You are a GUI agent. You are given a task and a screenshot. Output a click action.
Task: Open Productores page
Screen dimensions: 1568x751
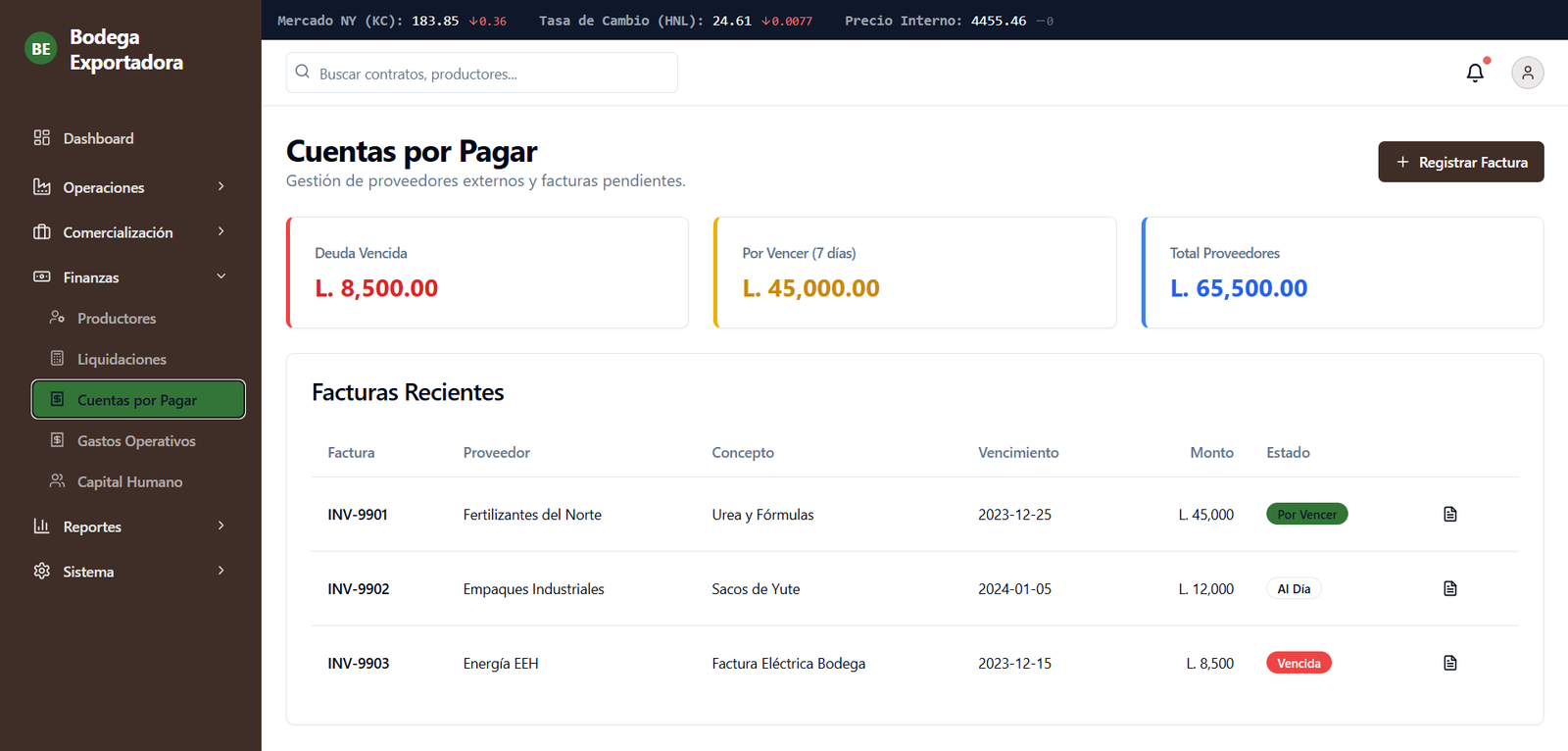coord(138,318)
